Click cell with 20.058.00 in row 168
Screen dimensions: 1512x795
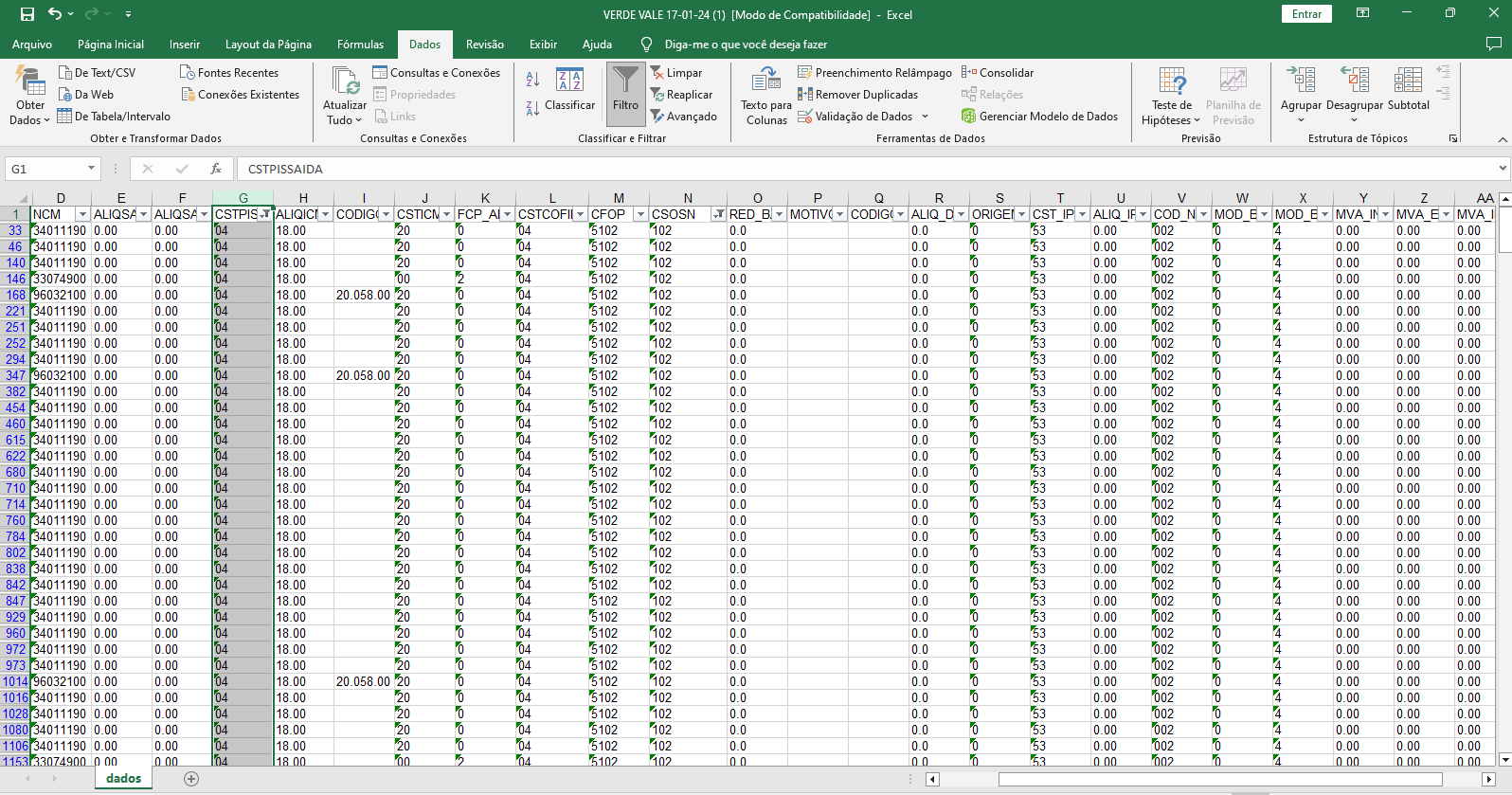[x=363, y=295]
